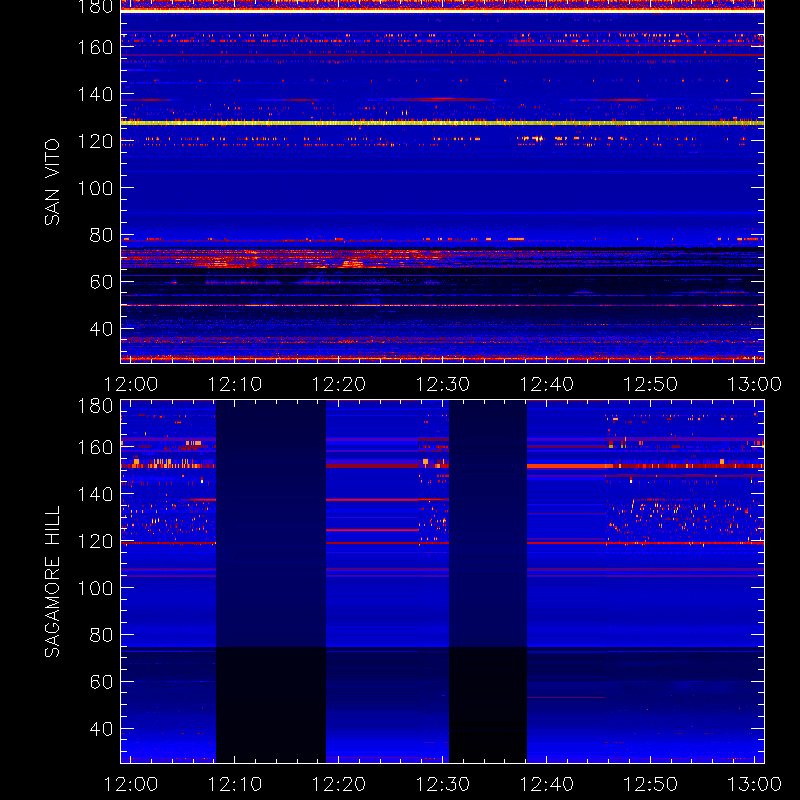Screen dimensions: 800x800
Task: Select the 60 tick label on San Vito axis
Action: [x=101, y=282]
